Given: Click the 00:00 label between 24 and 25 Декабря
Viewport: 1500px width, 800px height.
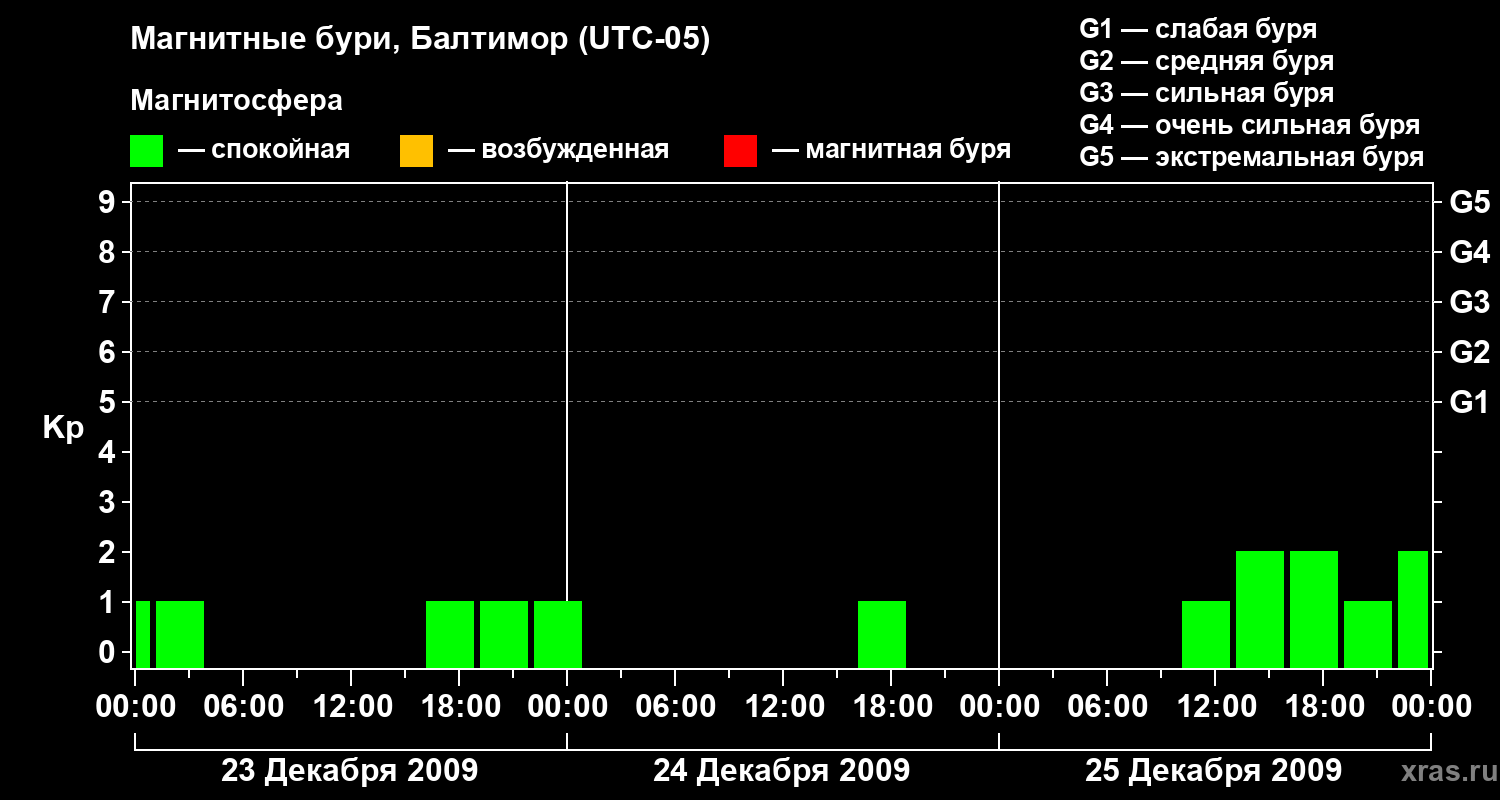Looking at the screenshot, I should 999,707.
